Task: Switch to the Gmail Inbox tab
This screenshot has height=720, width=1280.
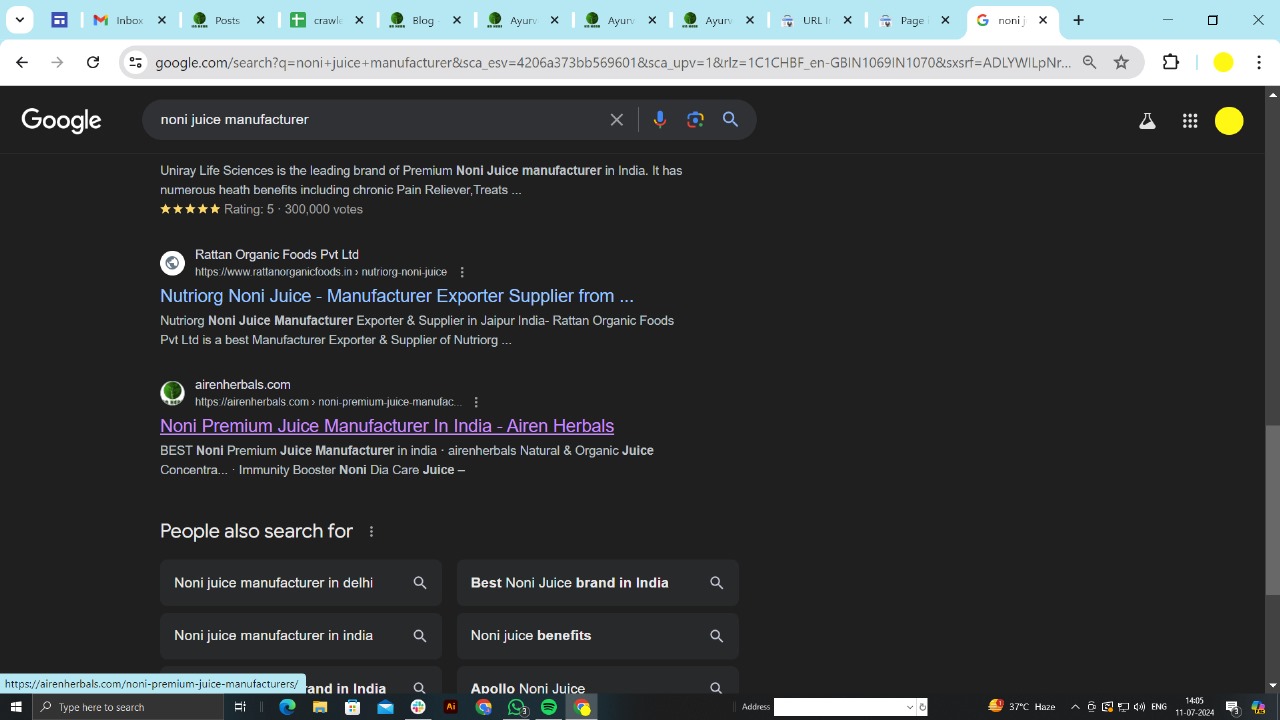Action: (x=130, y=20)
